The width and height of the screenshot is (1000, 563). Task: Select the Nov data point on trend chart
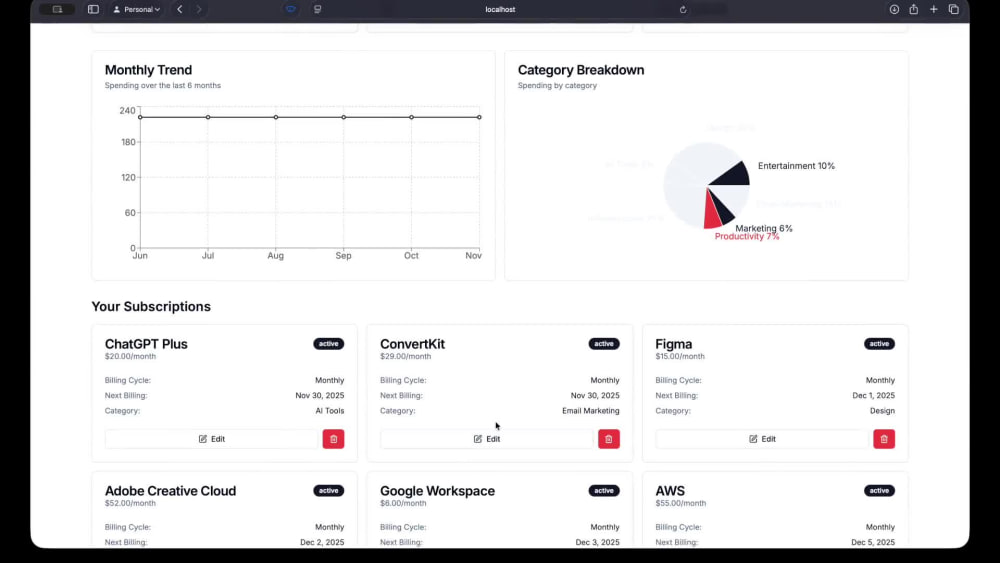(x=479, y=117)
